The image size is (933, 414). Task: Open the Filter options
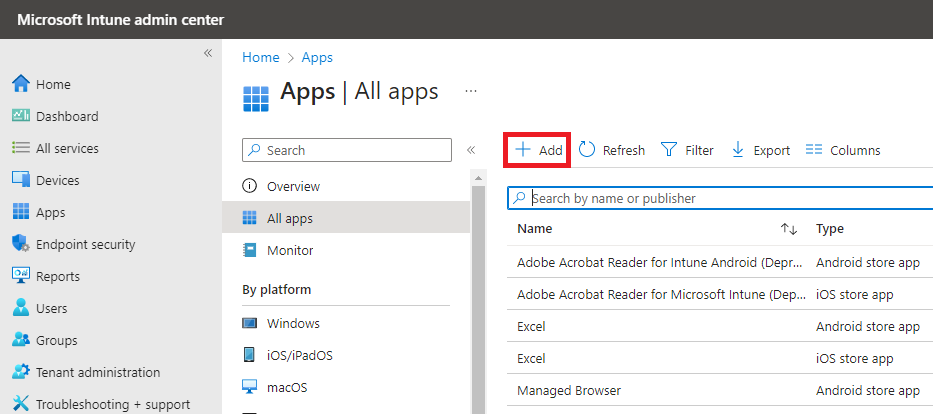click(x=687, y=150)
